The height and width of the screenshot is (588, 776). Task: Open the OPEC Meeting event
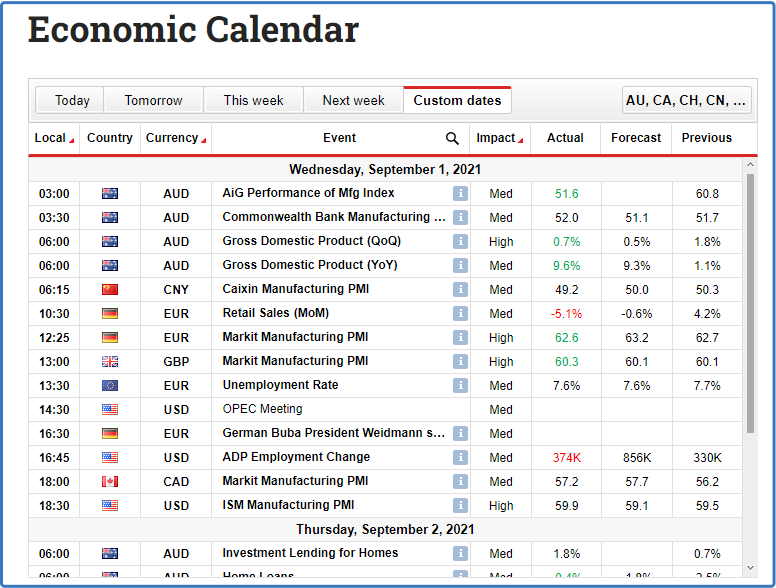[x=262, y=409]
